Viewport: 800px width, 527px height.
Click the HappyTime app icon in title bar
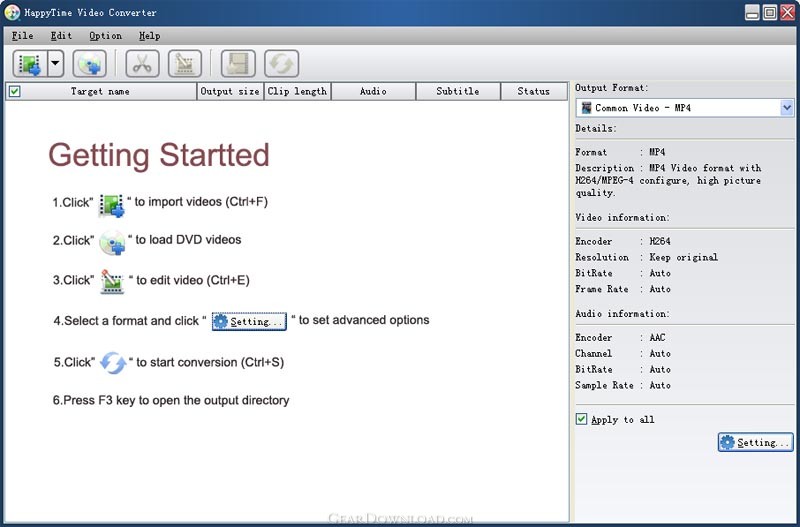tap(12, 13)
